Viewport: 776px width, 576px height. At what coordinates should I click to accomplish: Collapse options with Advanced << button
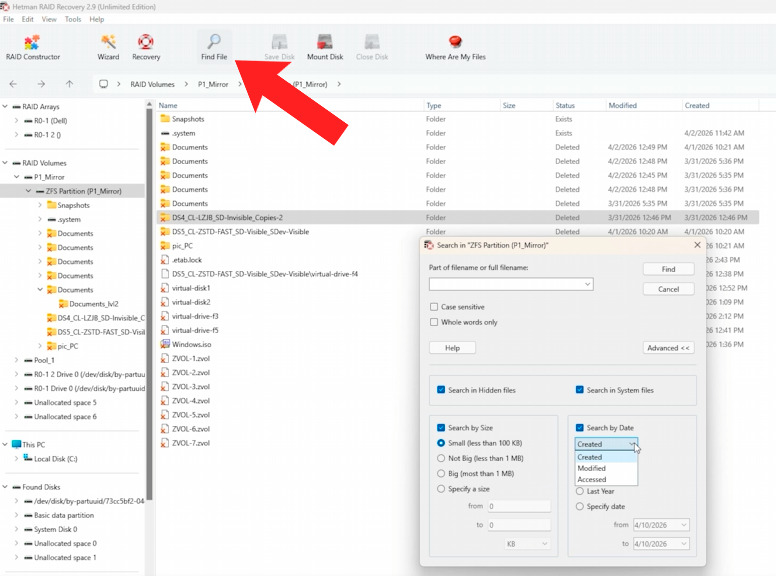tap(669, 348)
